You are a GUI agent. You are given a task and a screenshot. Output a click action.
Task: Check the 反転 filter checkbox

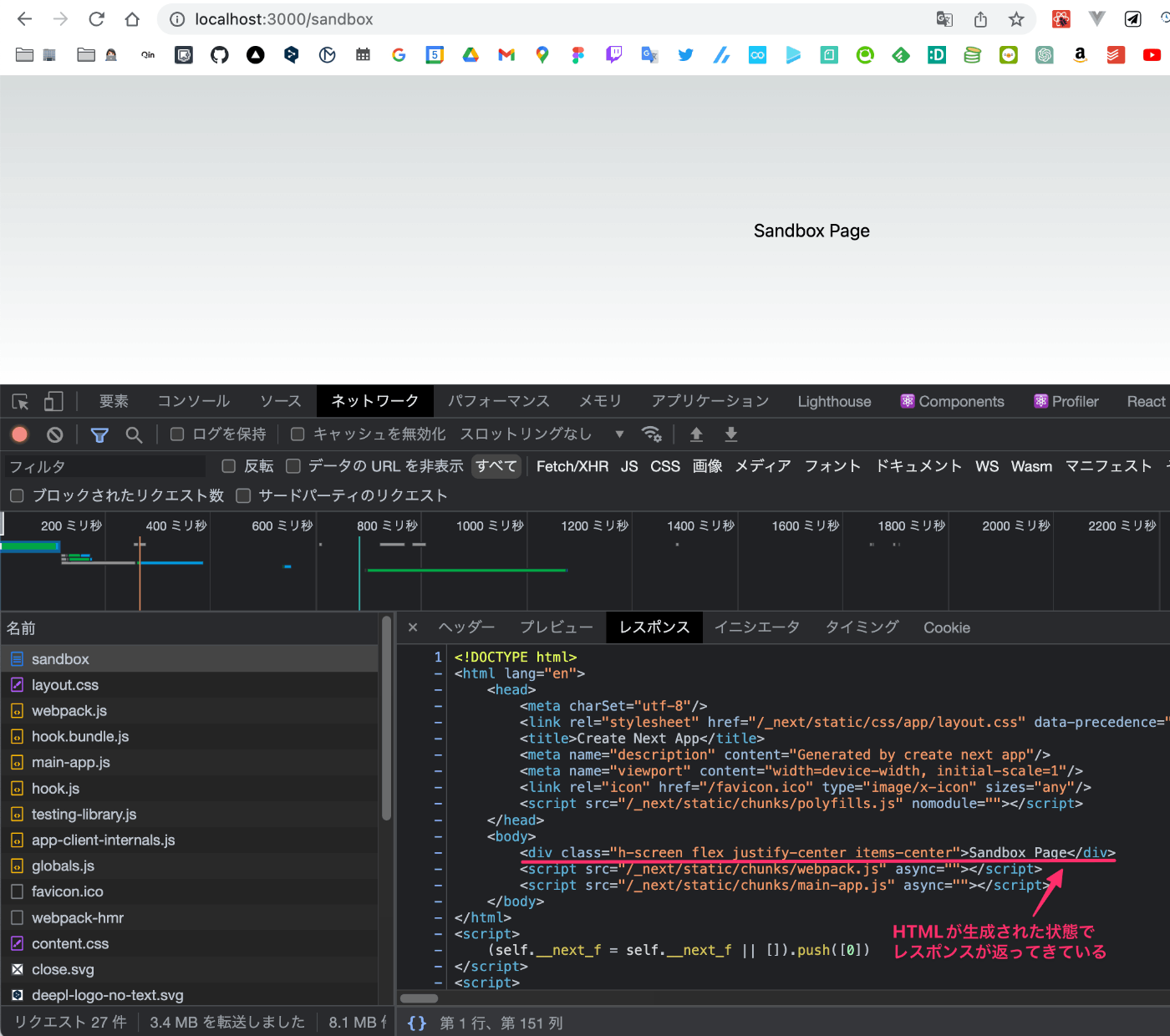228,466
